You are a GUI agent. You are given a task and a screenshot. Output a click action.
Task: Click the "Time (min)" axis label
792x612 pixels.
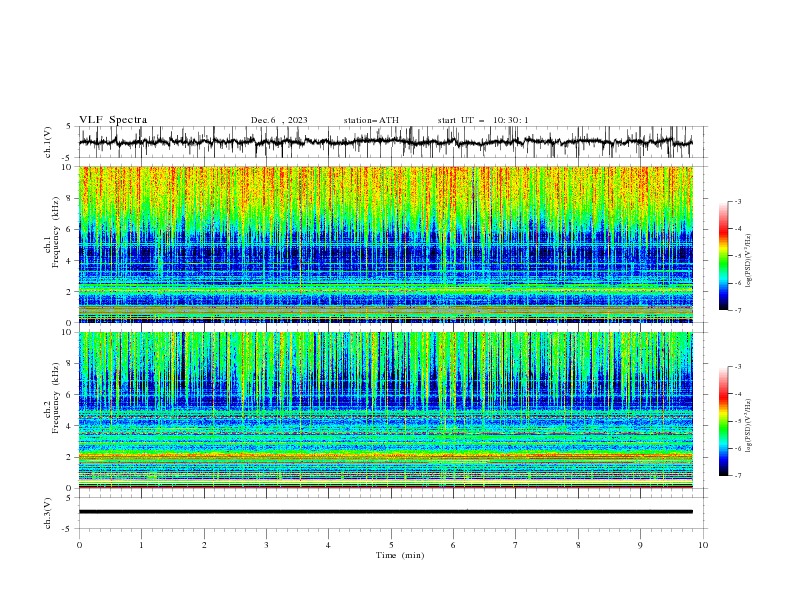(x=400, y=555)
